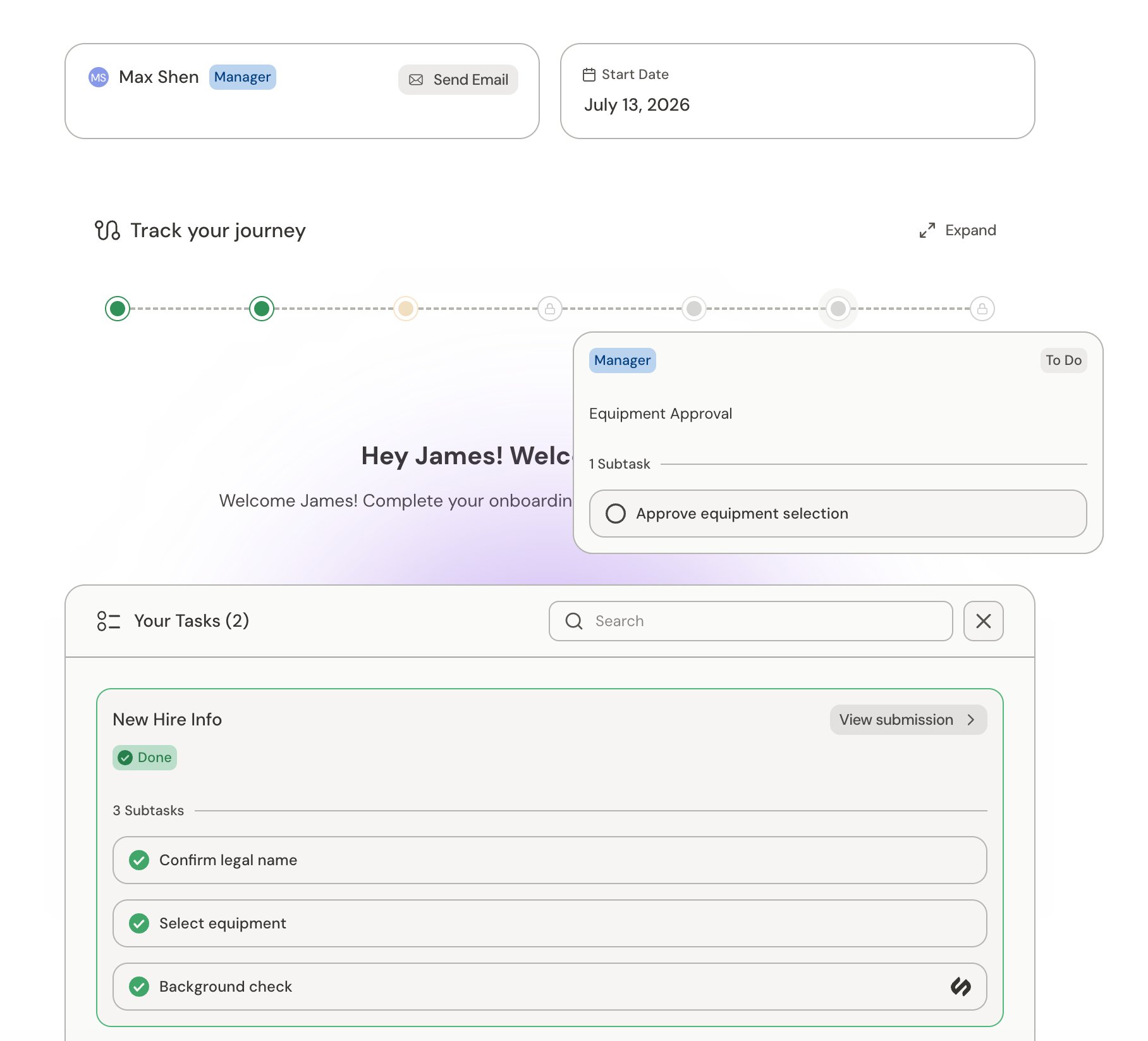The width and height of the screenshot is (1148, 1041).
Task: Open the Approve equipment selection subtask row
Action: pyautogui.click(x=838, y=514)
